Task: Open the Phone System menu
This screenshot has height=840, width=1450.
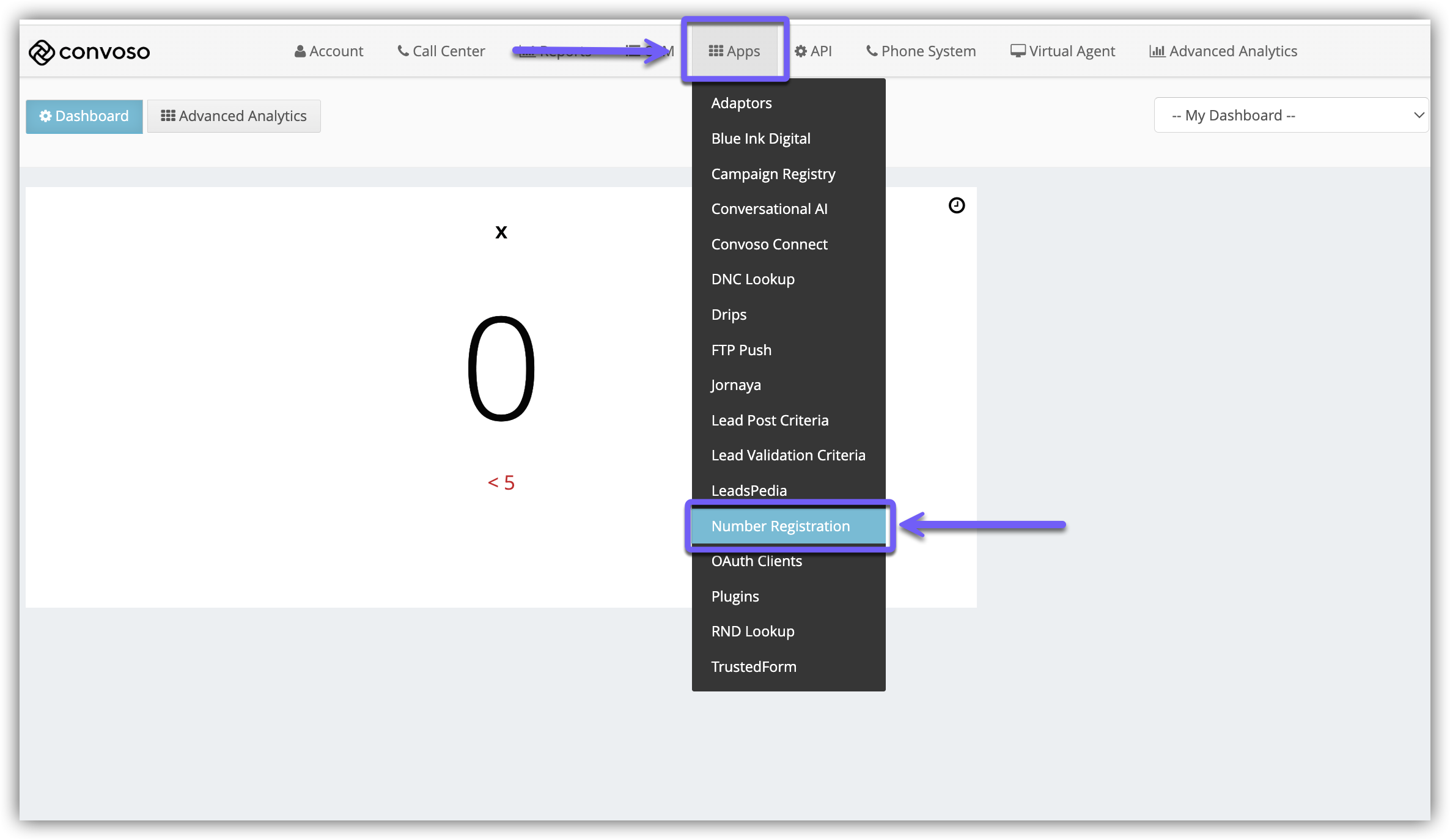Action: [x=921, y=51]
